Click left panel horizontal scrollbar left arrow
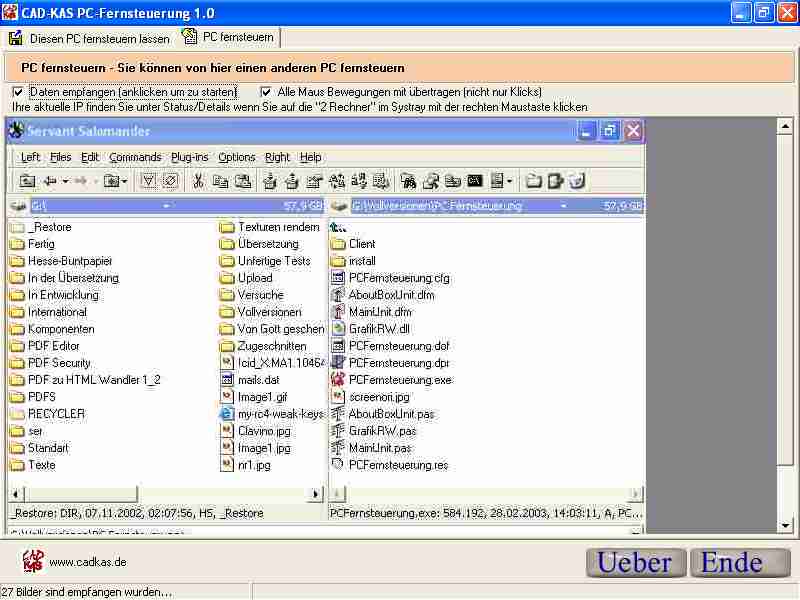This screenshot has width=800, height=600. [16, 493]
